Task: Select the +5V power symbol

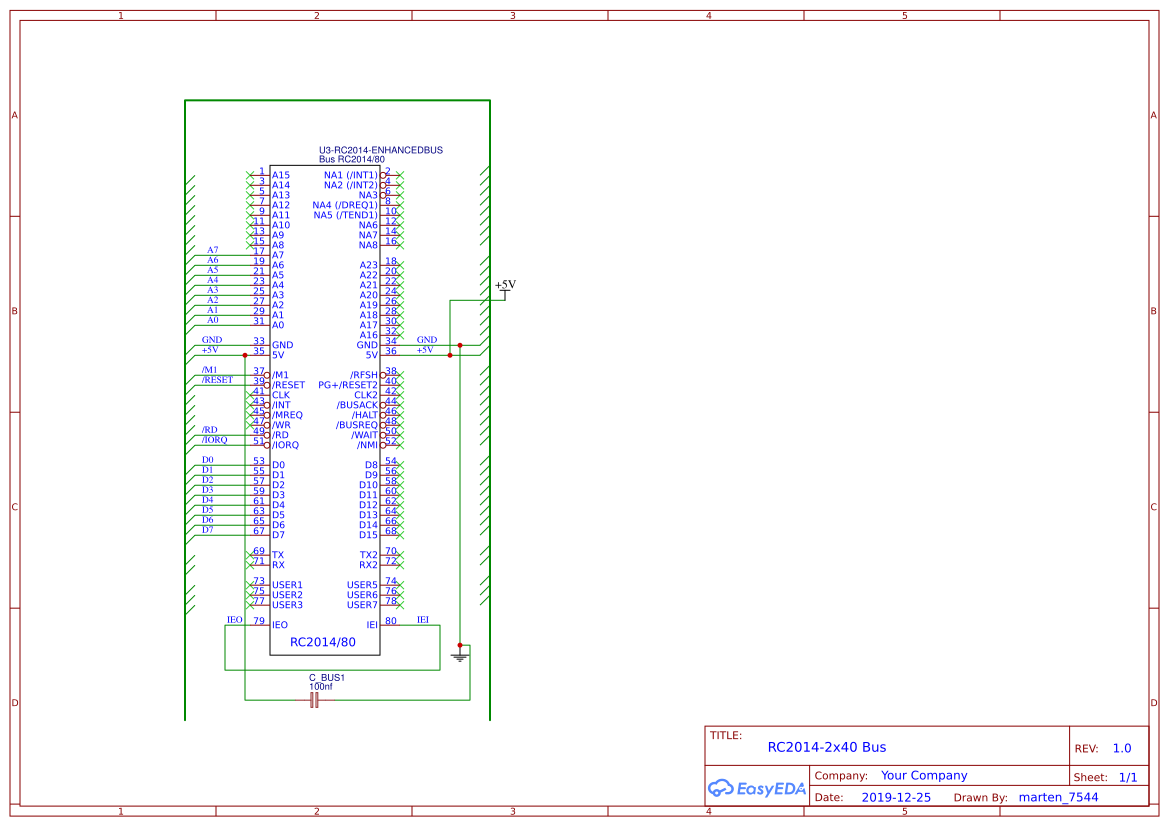Action: [505, 287]
